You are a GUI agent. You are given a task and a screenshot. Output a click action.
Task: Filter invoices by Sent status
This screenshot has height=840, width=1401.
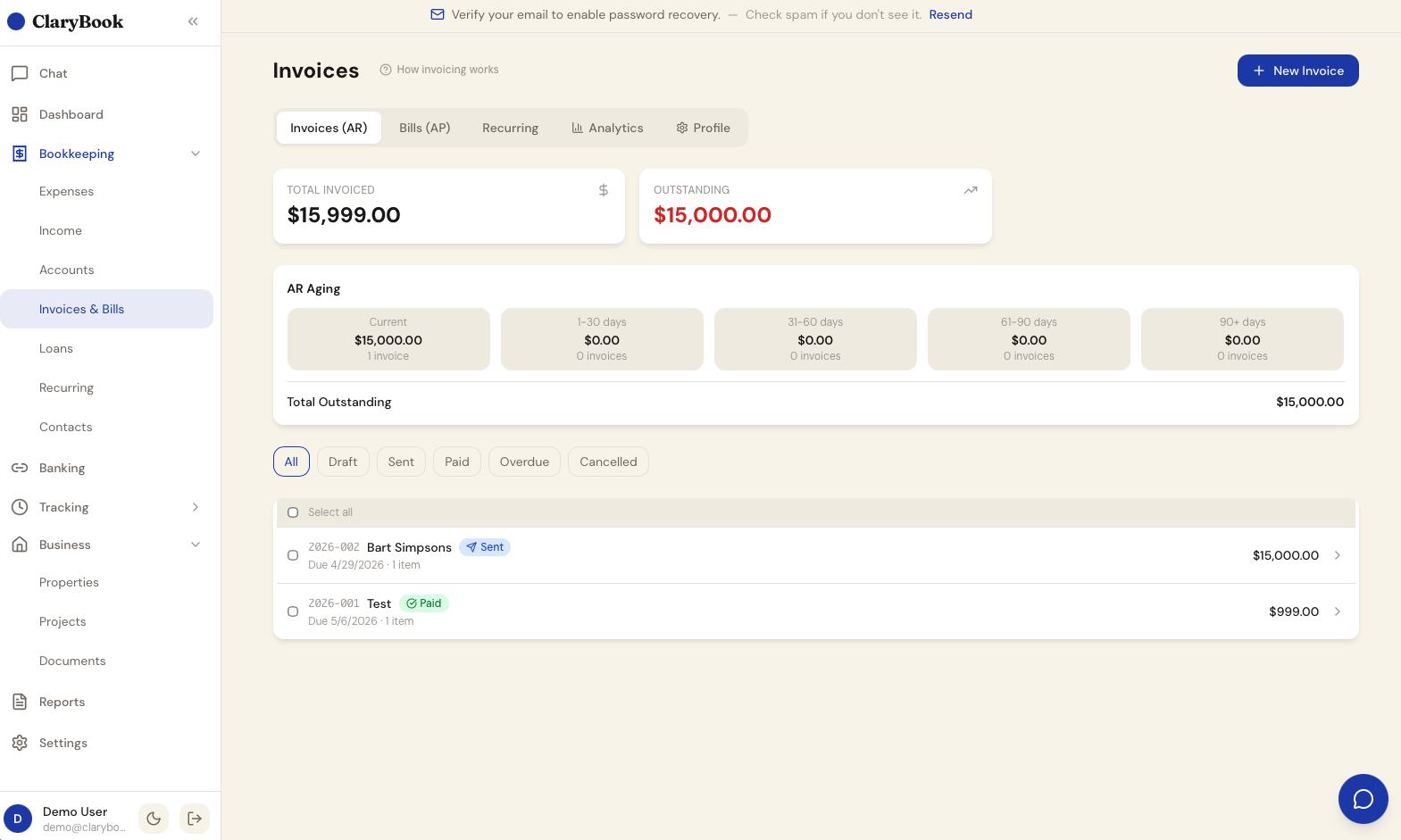pos(401,462)
